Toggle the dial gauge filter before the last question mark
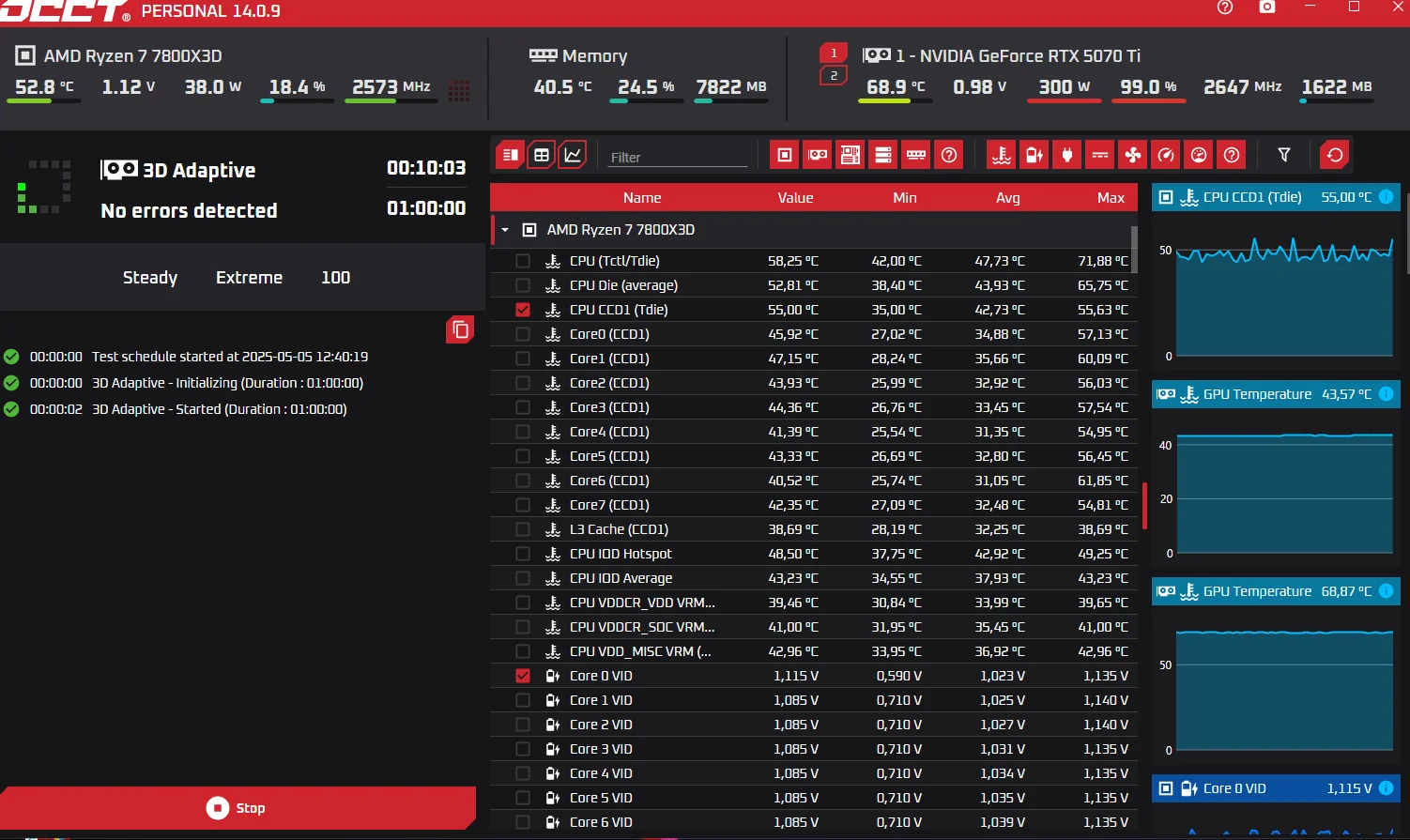The height and width of the screenshot is (840, 1410). pyautogui.click(x=1199, y=155)
